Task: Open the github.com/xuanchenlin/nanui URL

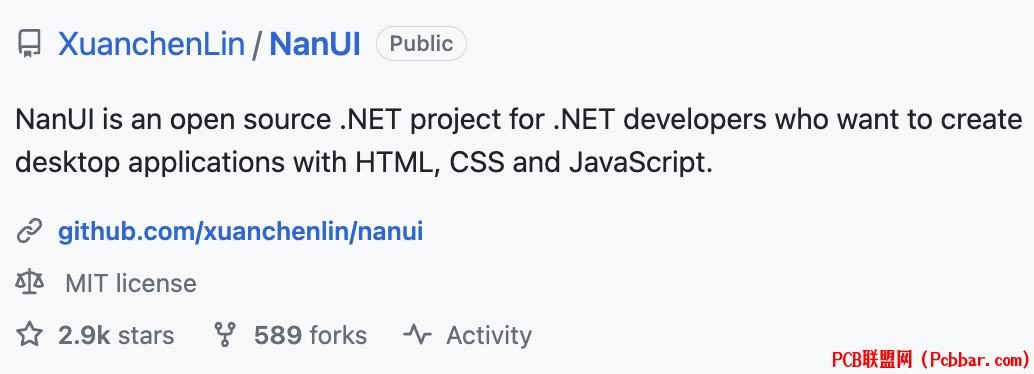Action: coord(241,232)
